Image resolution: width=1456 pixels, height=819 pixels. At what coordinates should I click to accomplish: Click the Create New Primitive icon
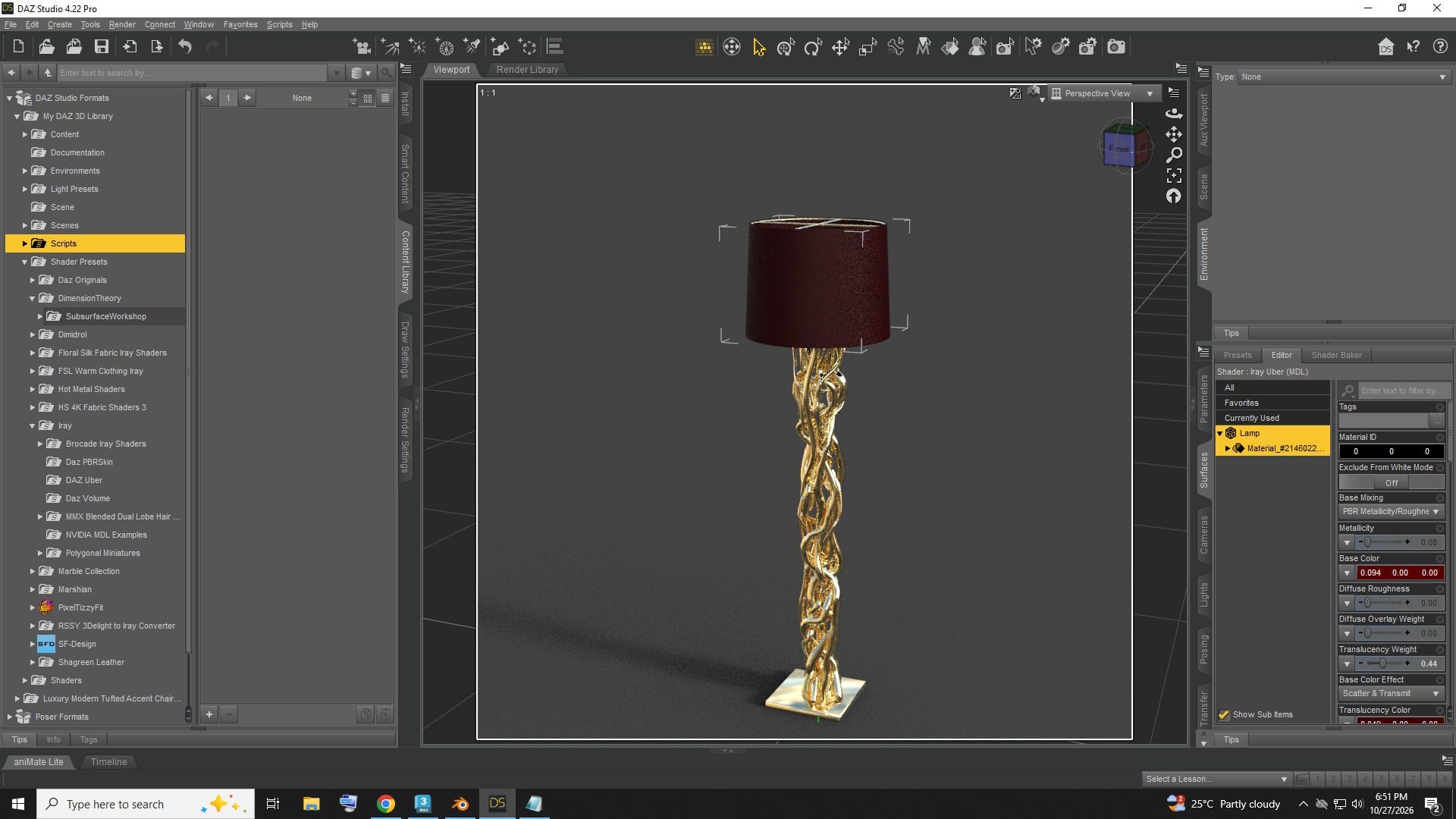coord(500,47)
